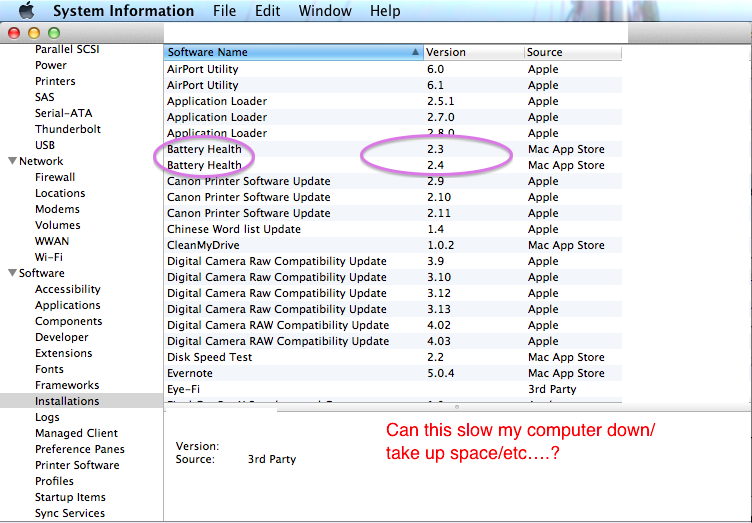The image size is (752, 523).
Task: Open the Apple menu
Action: [x=26, y=10]
